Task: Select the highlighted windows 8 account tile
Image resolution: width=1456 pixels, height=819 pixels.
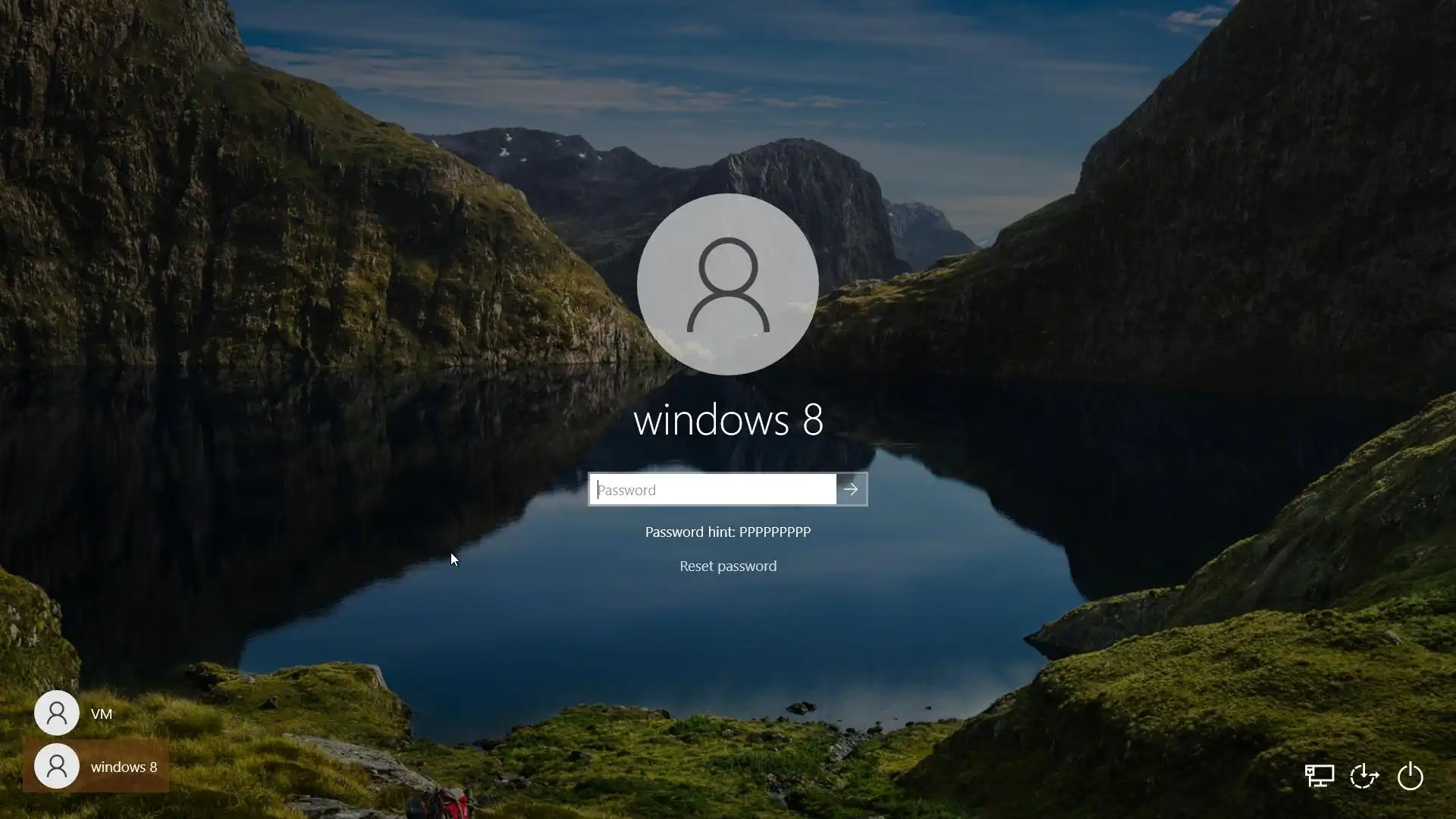Action: point(96,767)
